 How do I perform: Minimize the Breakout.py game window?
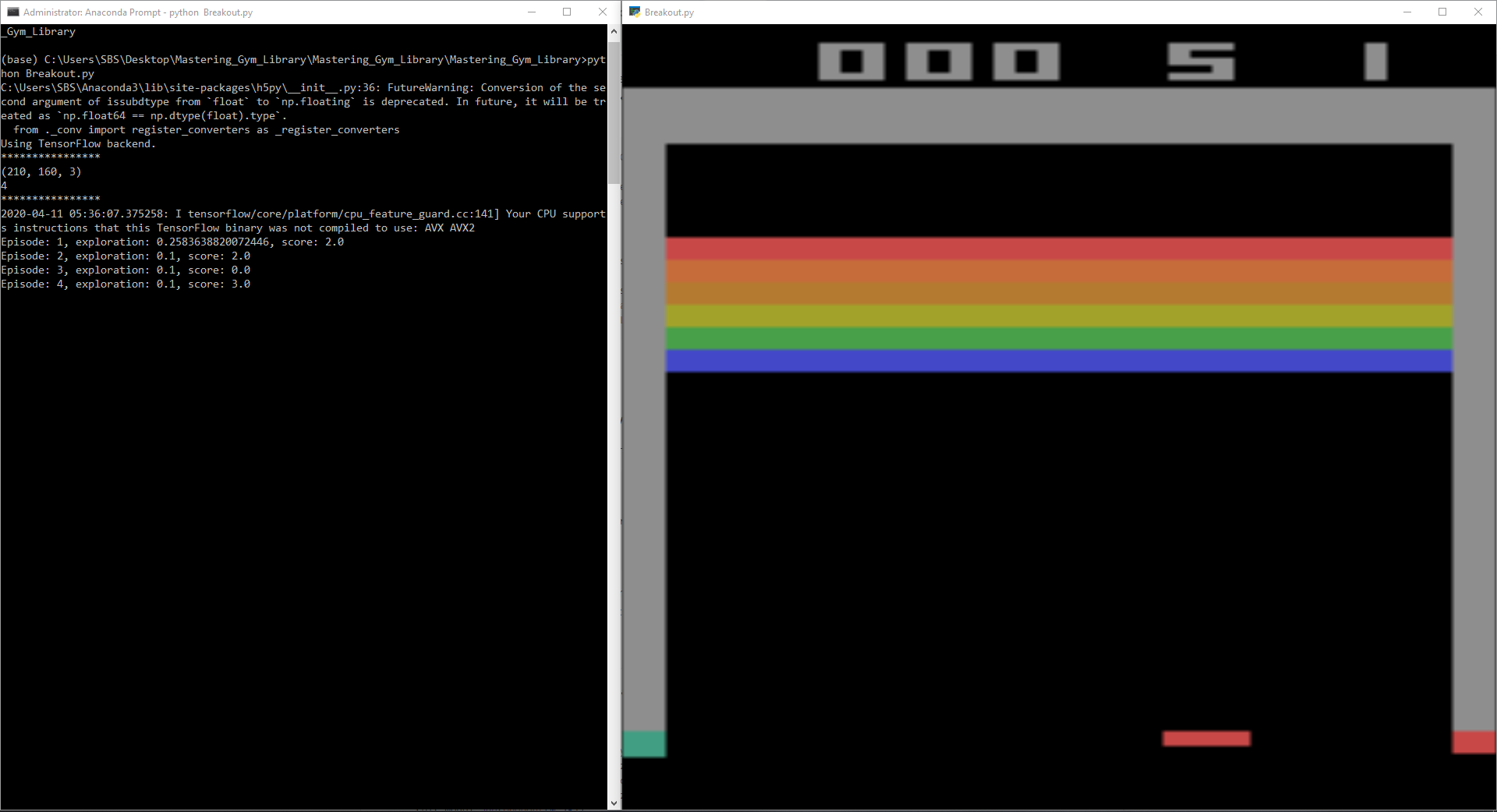click(1407, 12)
